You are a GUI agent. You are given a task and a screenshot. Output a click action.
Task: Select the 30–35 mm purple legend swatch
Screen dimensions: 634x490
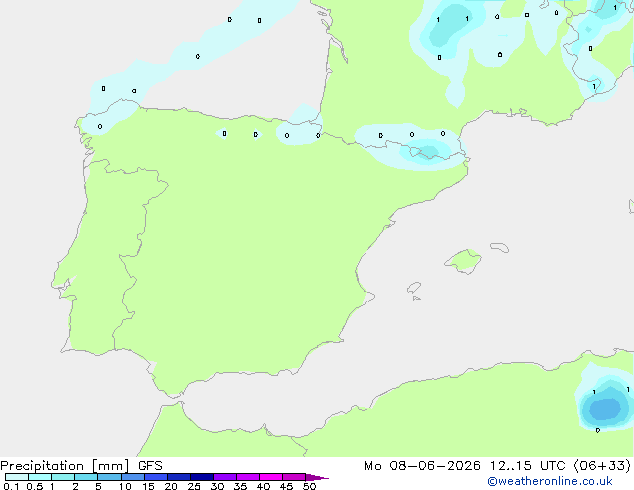225,477
